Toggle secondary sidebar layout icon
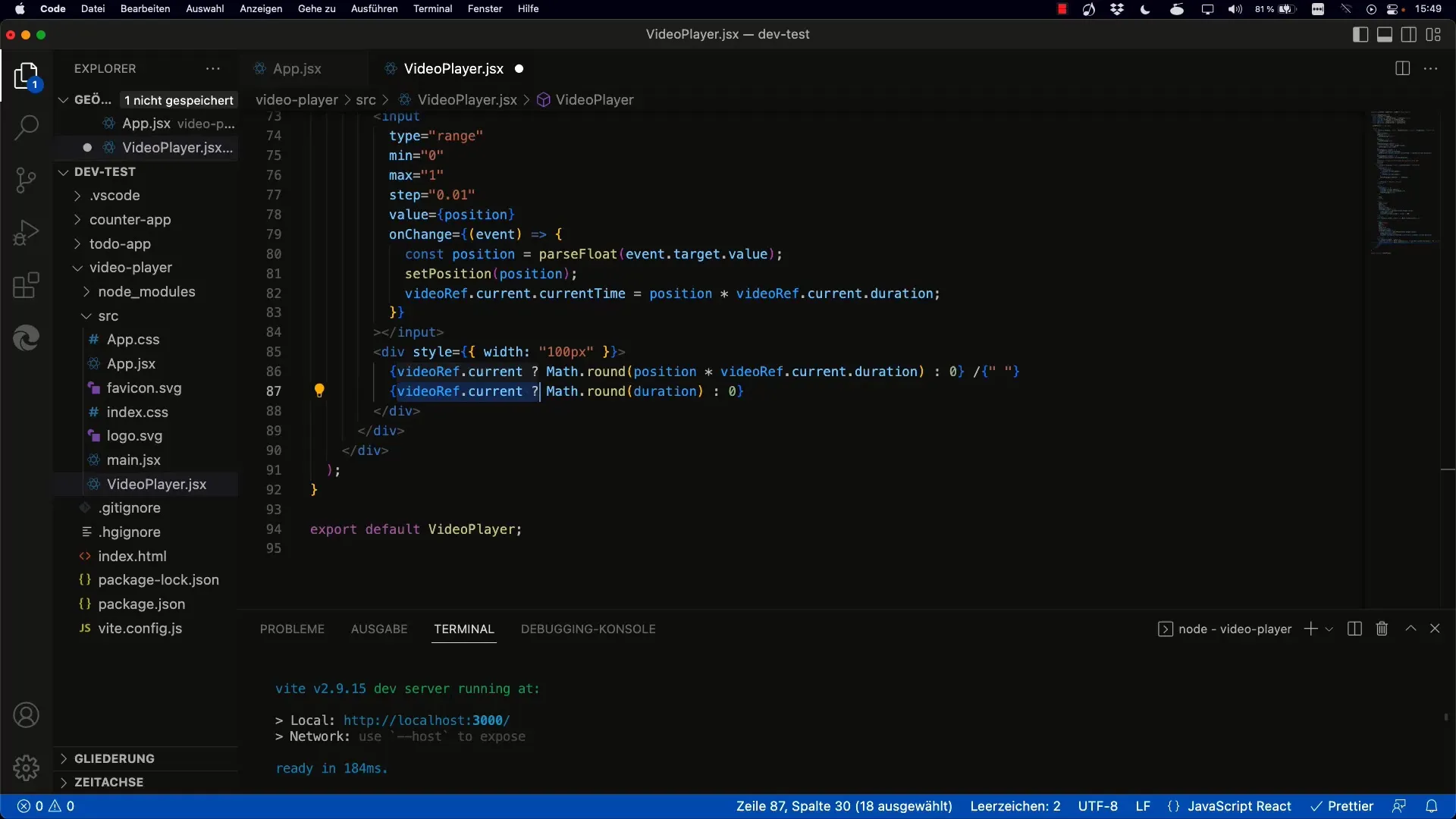The image size is (1456, 819). [1409, 34]
